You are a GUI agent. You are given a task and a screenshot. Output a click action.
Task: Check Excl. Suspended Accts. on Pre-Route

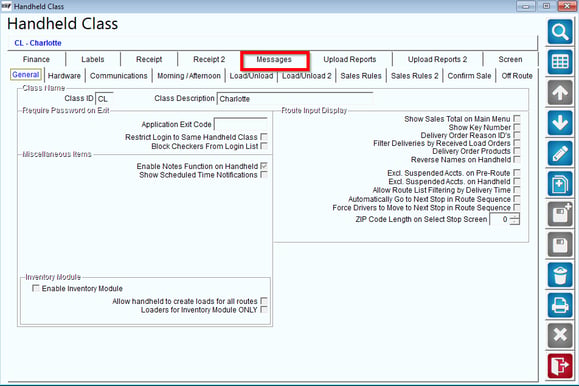coord(517,173)
